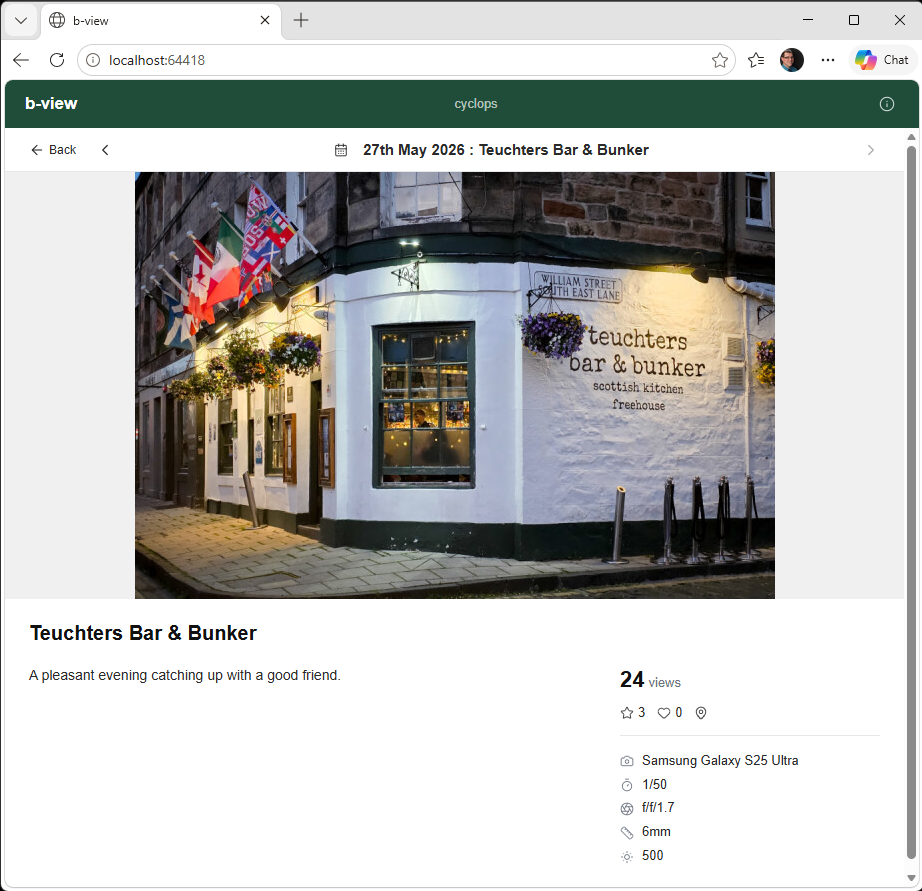Viewport: 922px width, 891px height.
Task: Like the photo with the heart icon
Action: [x=663, y=713]
